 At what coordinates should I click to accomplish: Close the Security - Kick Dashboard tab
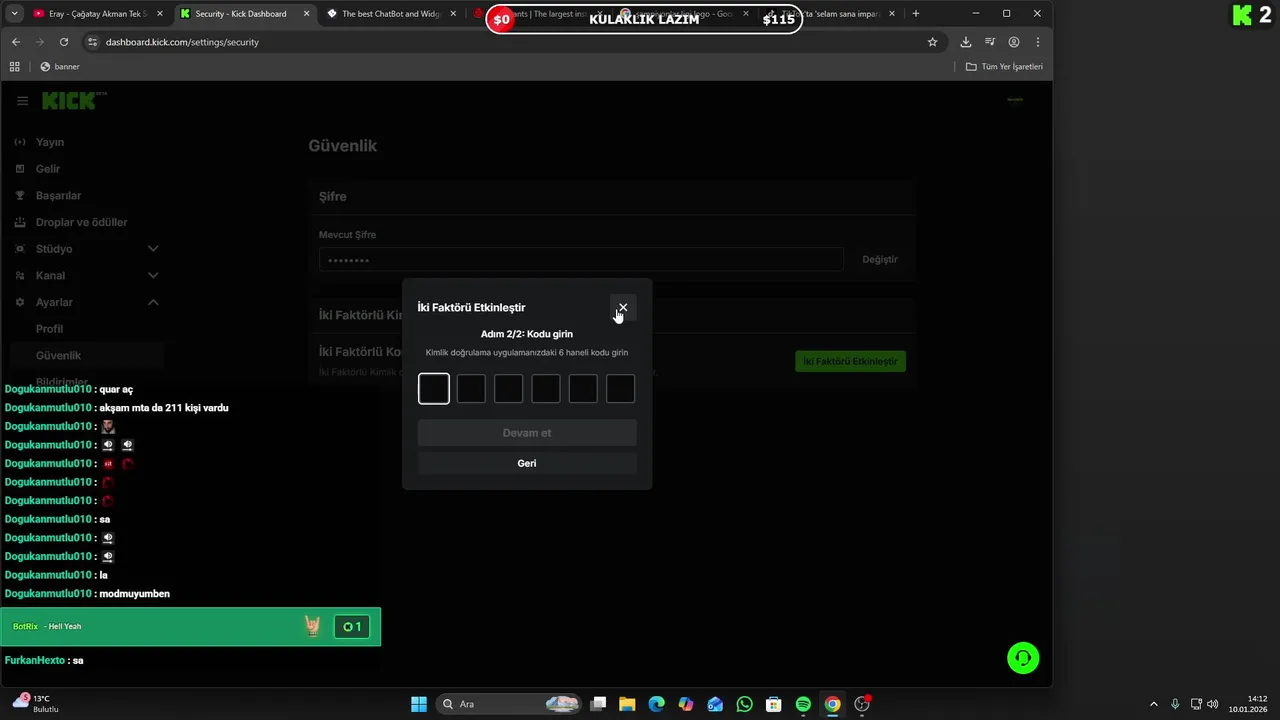307,14
